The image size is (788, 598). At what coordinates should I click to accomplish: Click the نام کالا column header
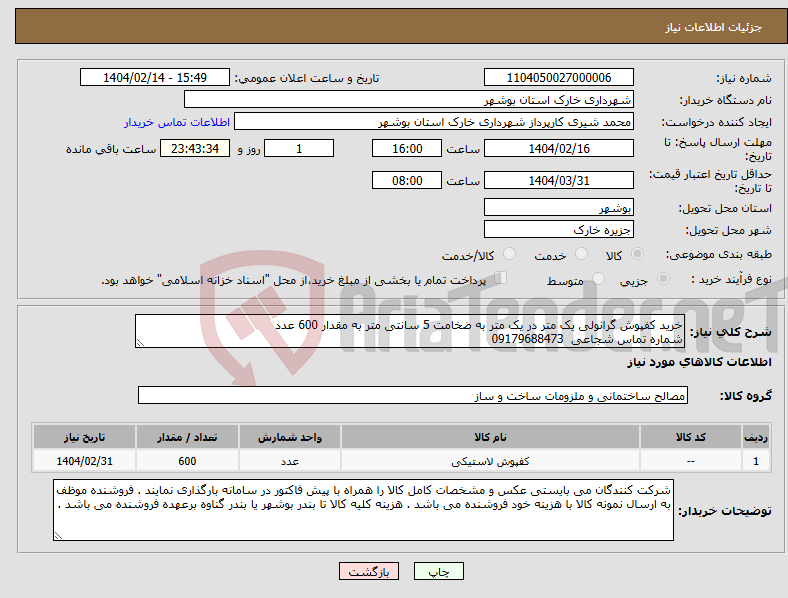[x=490, y=437]
